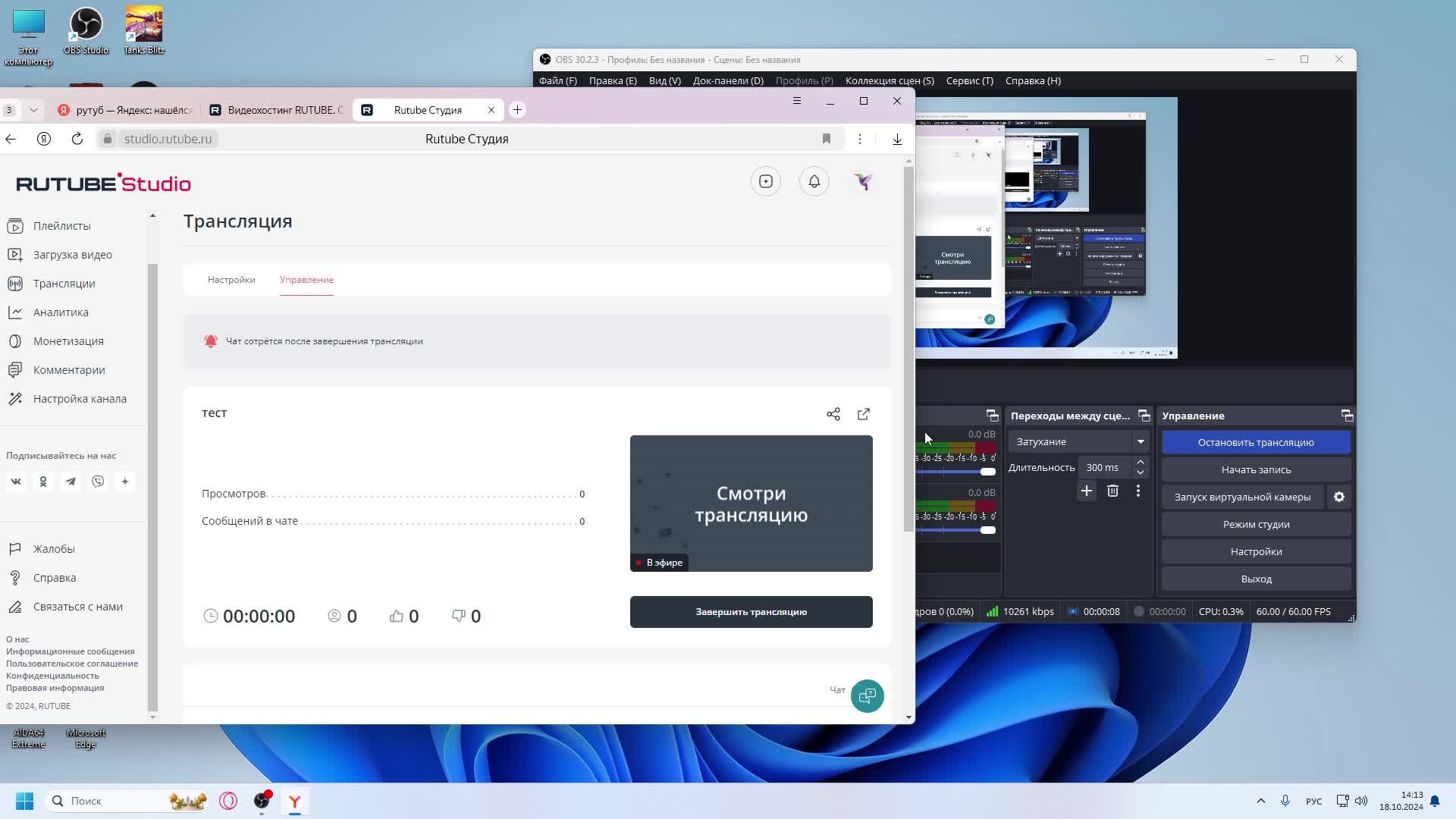Viewport: 1456px width, 819px height.
Task: Open the browser three-dot page menu
Action: [860, 139]
